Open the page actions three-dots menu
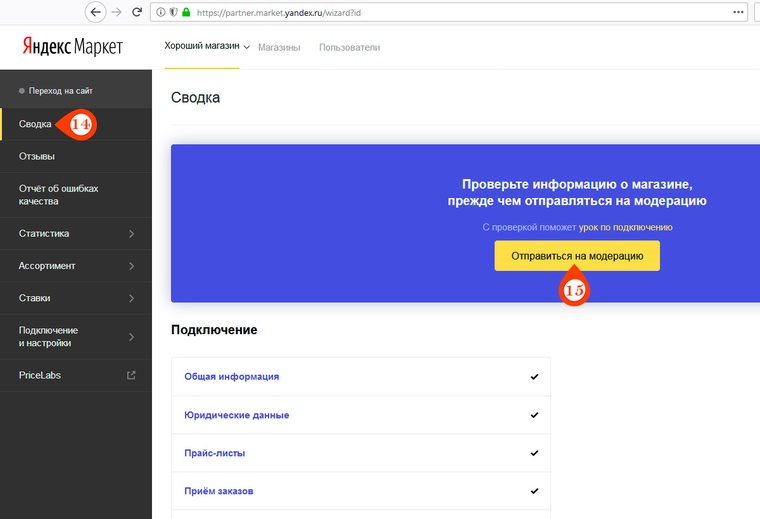This screenshot has height=519, width=760. [738, 13]
